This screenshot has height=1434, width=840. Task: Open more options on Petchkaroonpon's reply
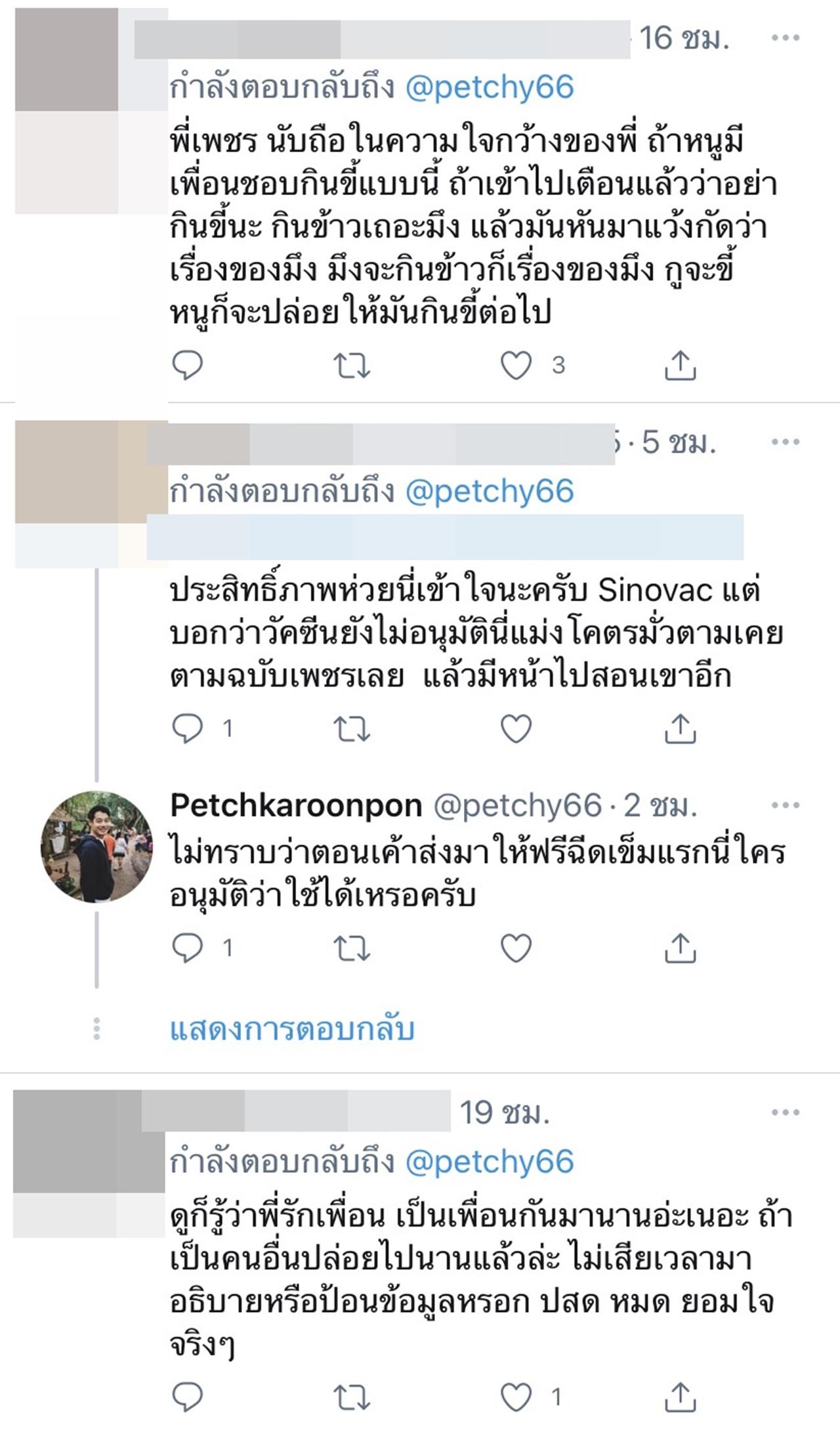785,805
